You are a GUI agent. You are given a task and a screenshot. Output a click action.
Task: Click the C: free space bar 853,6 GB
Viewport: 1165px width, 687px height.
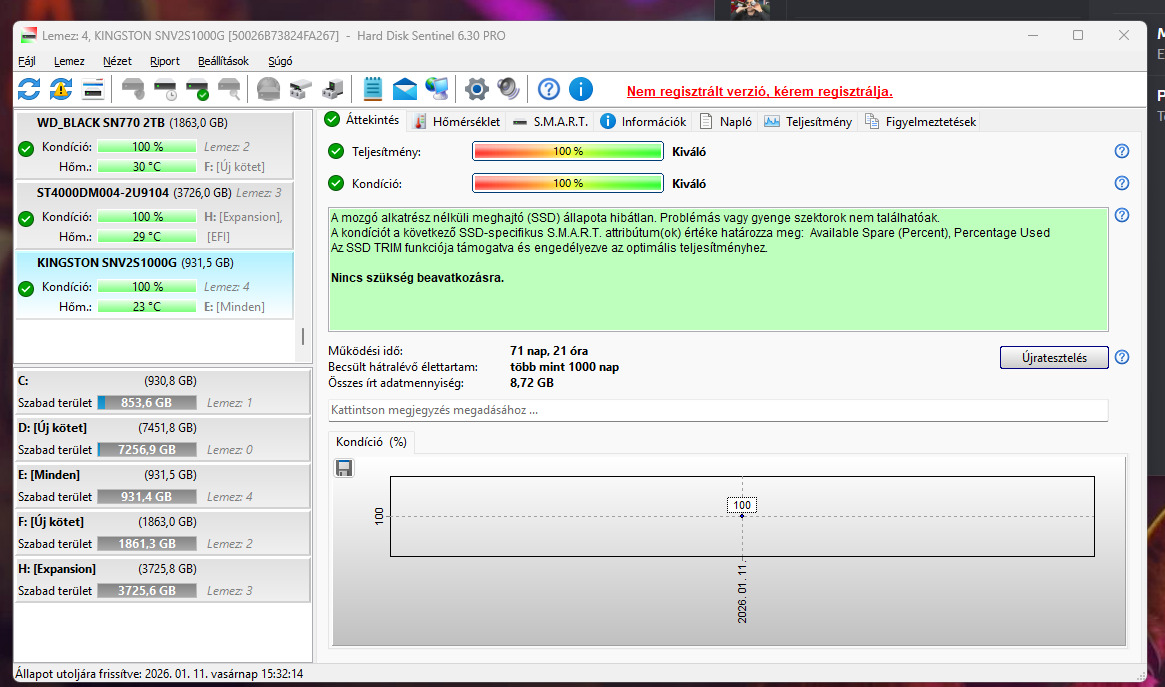tap(147, 403)
